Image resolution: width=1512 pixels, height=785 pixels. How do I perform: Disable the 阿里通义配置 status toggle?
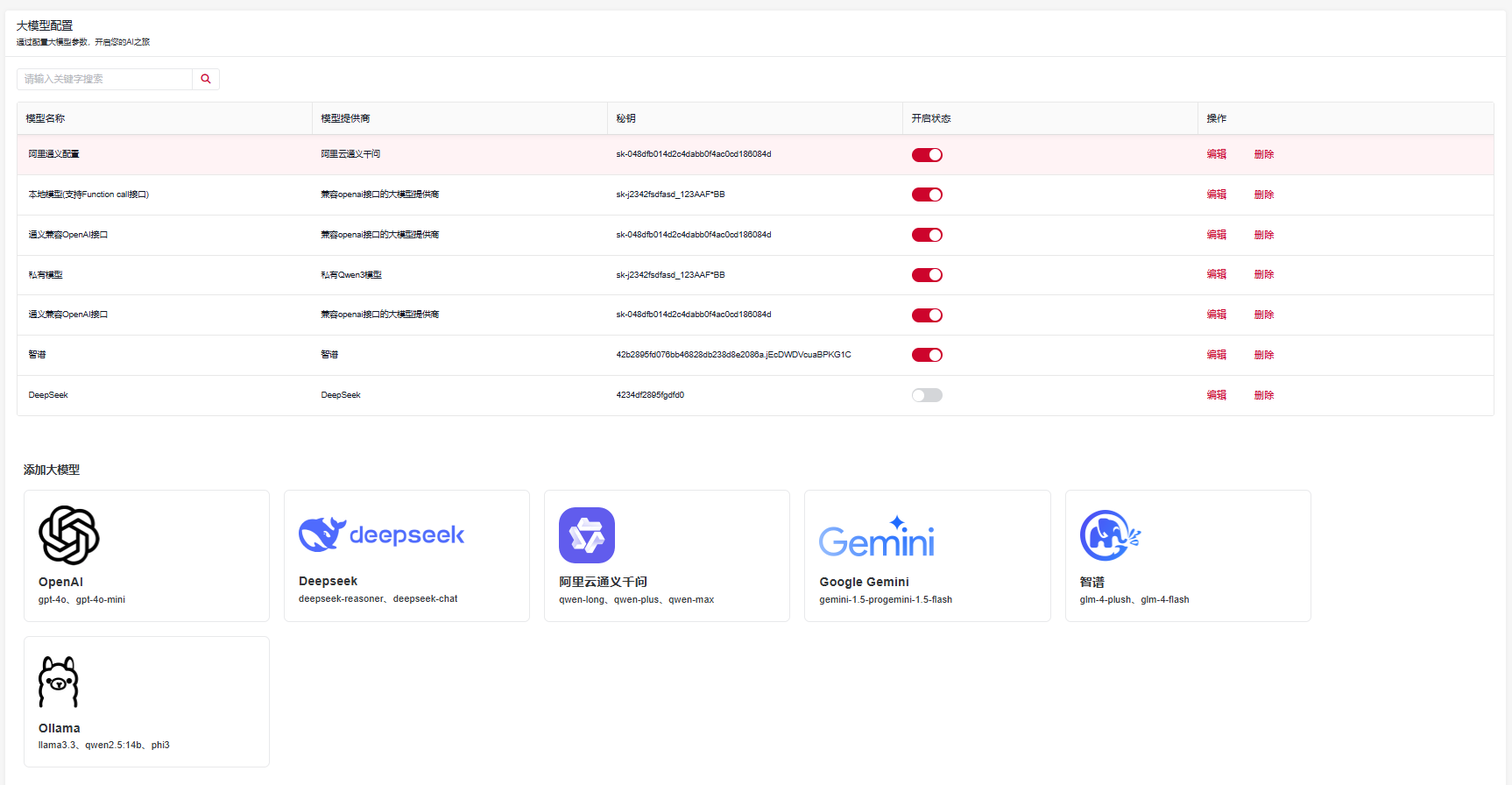pyautogui.click(x=927, y=155)
